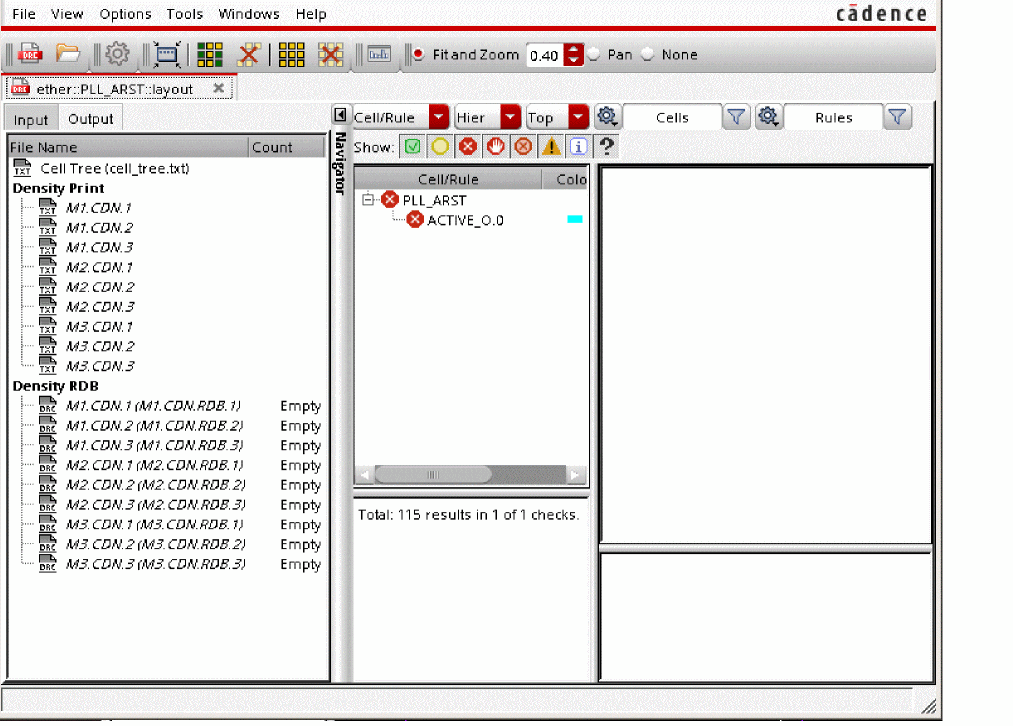Select the green grid markers icon
The width and height of the screenshot is (1013, 726).
pos(209,55)
